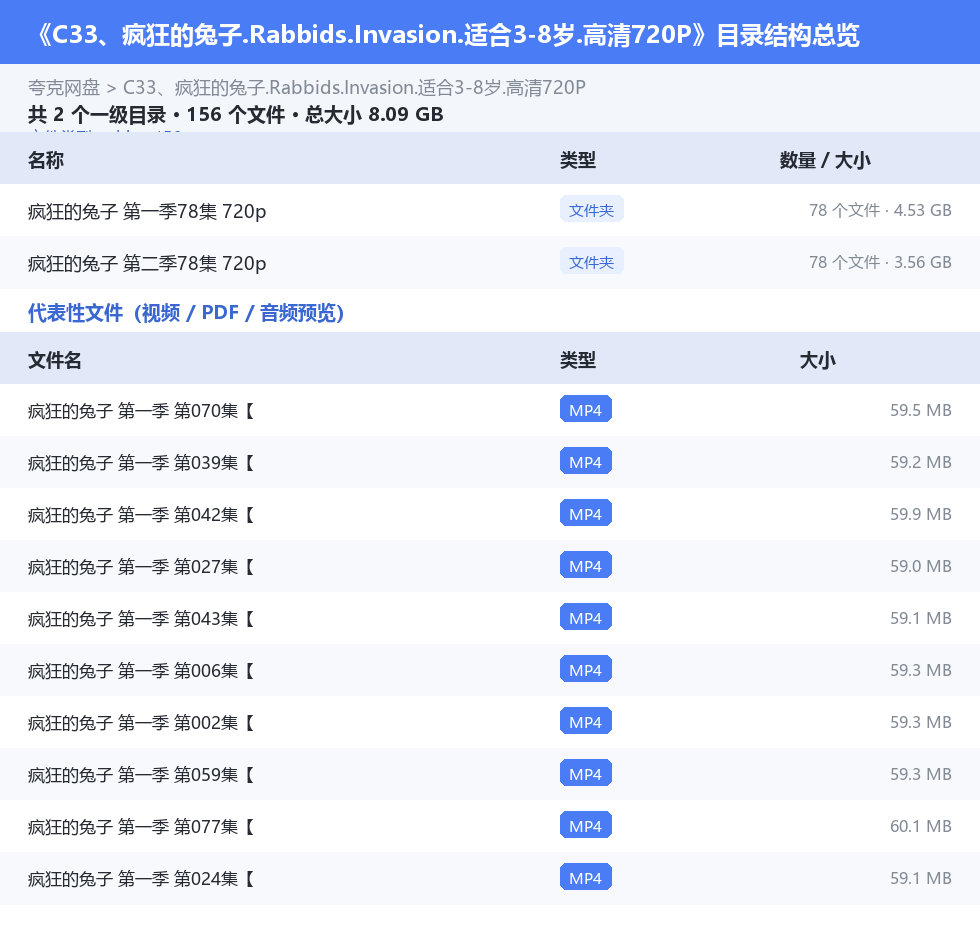This screenshot has width=980, height=936.
Task: Select file 第一季 第042集
Action: click(141, 514)
